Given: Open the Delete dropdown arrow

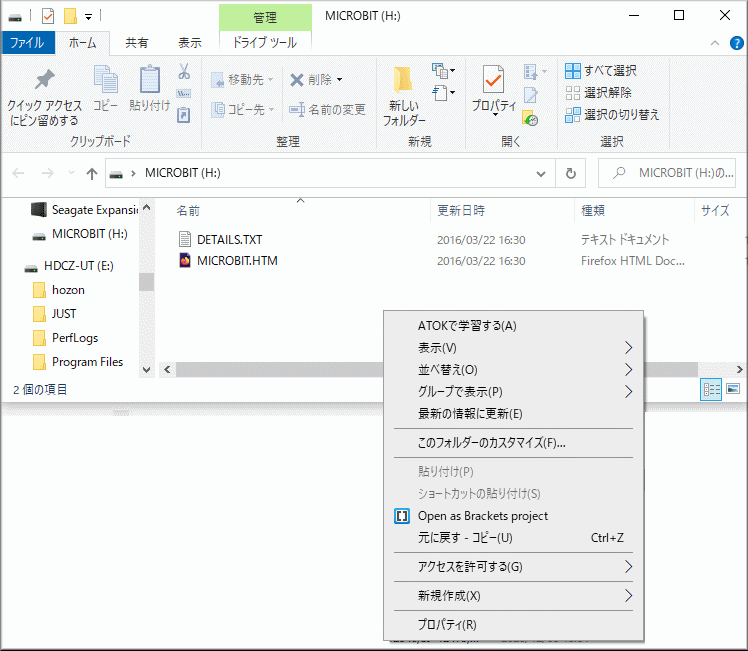Looking at the screenshot, I should pyautogui.click(x=339, y=80).
